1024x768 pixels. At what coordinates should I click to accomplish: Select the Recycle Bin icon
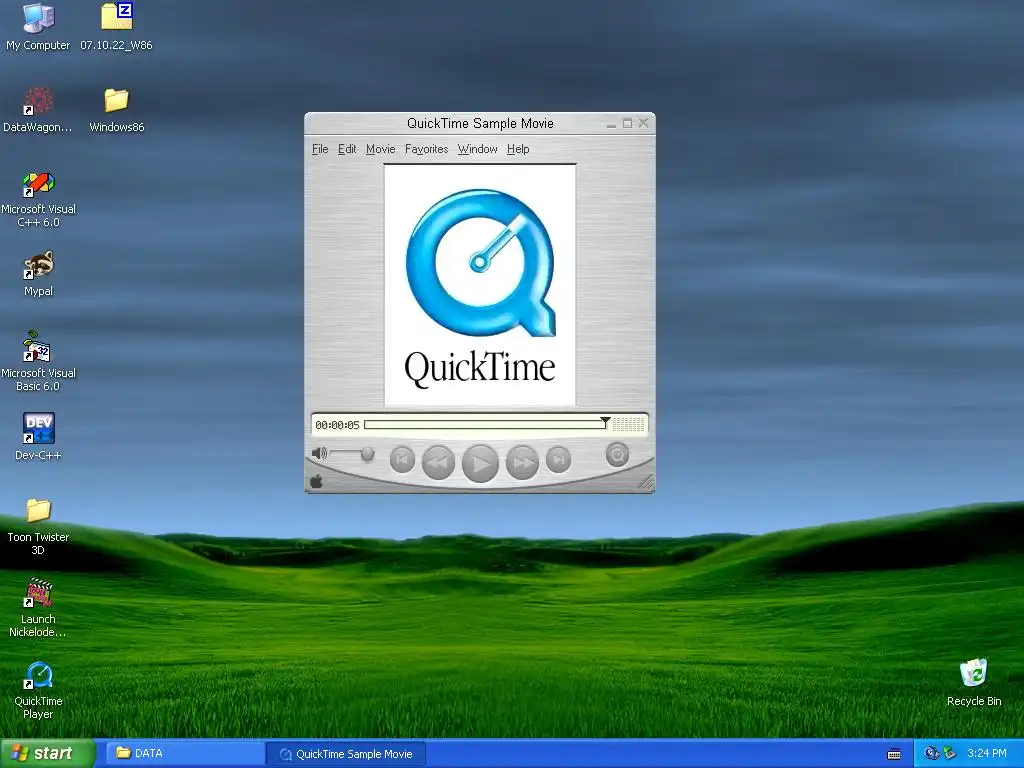pyautogui.click(x=974, y=683)
